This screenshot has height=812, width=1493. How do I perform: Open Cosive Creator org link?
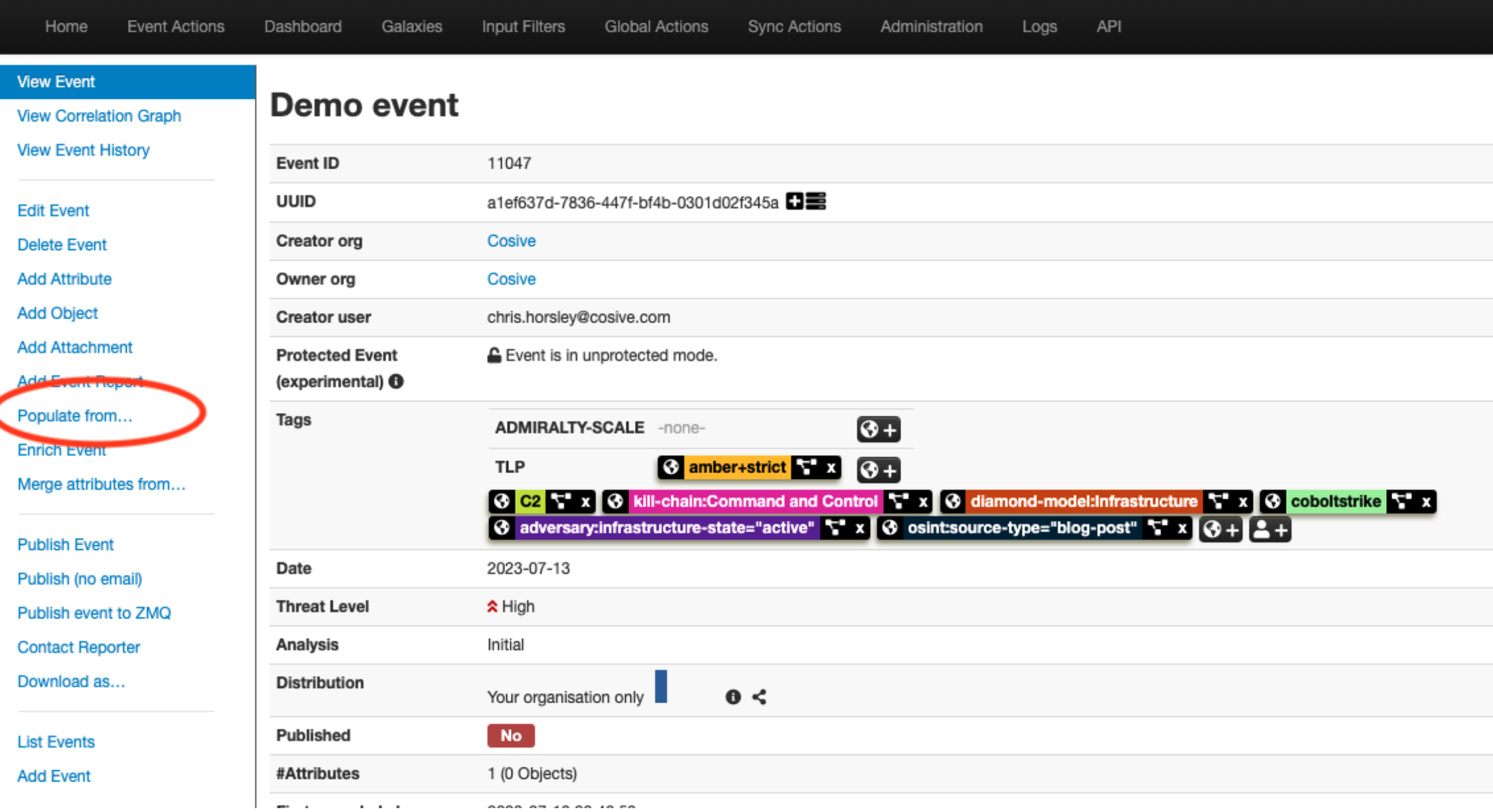pyautogui.click(x=511, y=241)
